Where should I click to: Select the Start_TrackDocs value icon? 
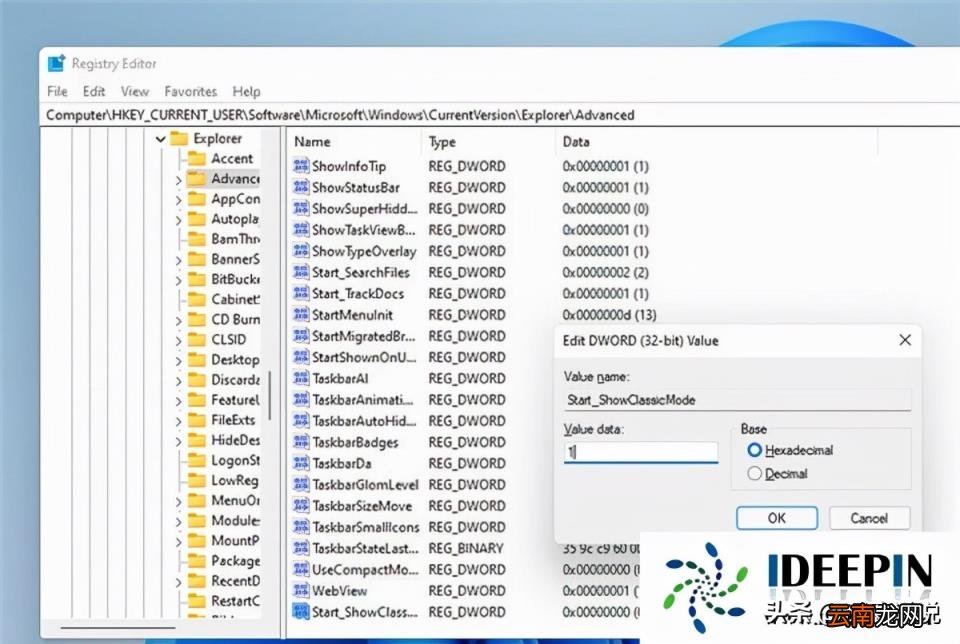pos(301,293)
